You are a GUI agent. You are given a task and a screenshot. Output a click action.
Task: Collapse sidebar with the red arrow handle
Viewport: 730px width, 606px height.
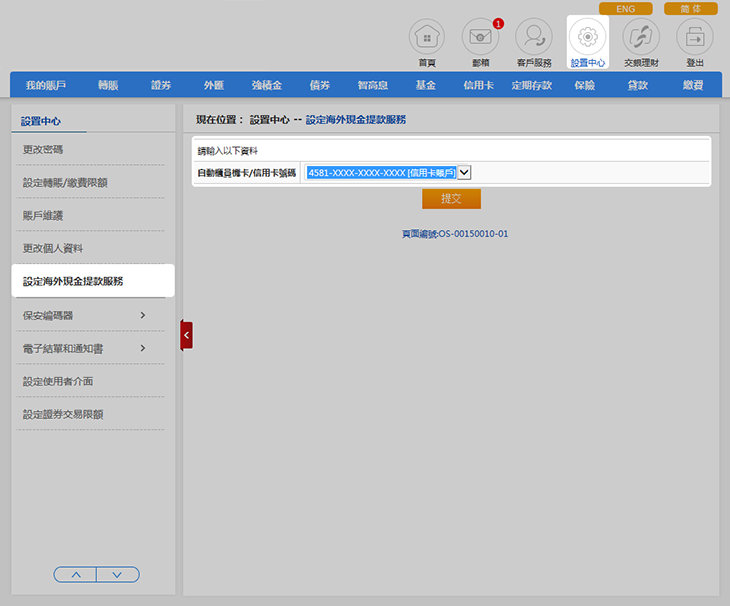click(x=186, y=335)
